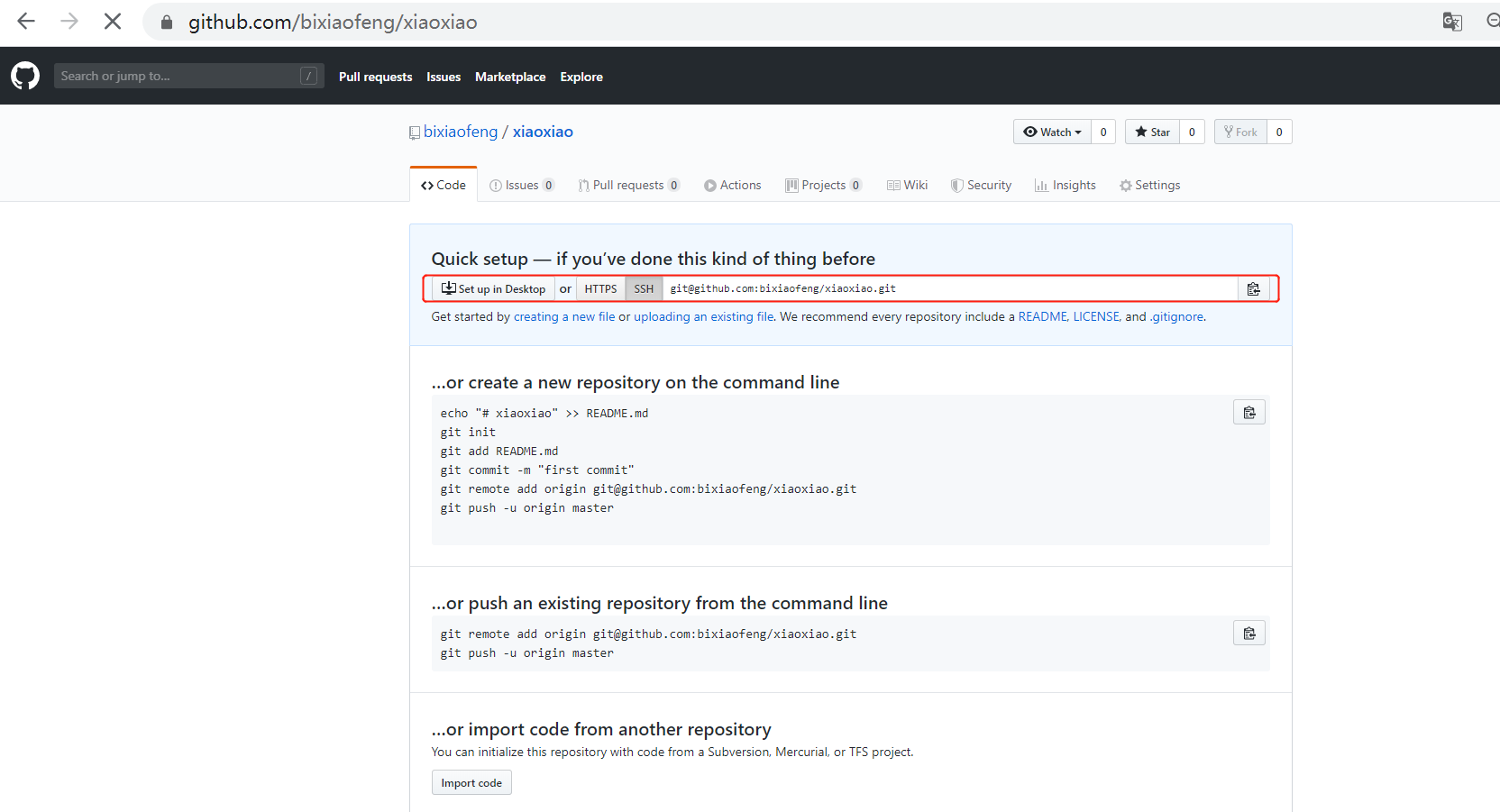Viewport: 1500px width, 812px height.
Task: Click the .gitignore link
Action: (x=1177, y=316)
